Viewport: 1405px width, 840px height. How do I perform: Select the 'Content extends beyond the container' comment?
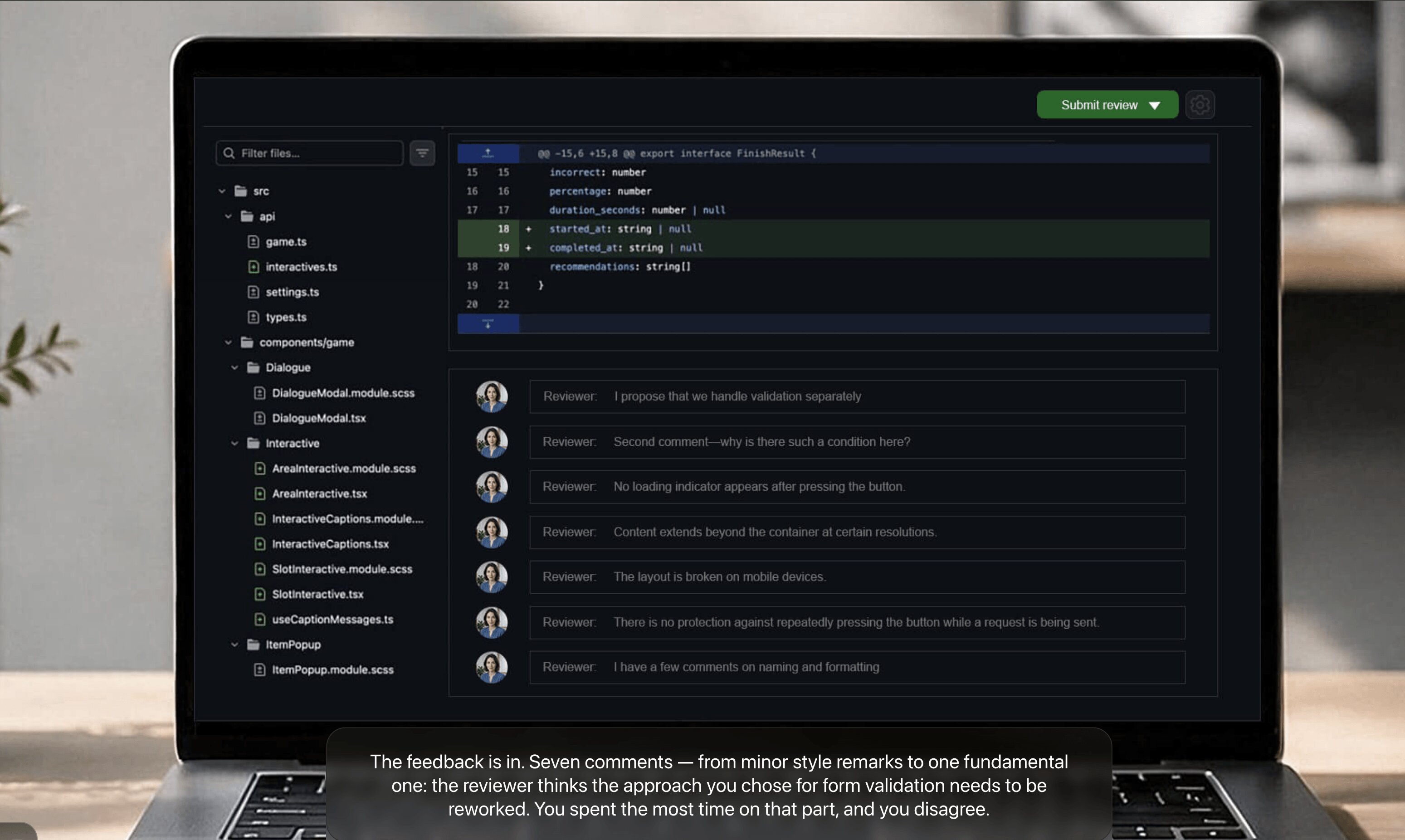857,532
